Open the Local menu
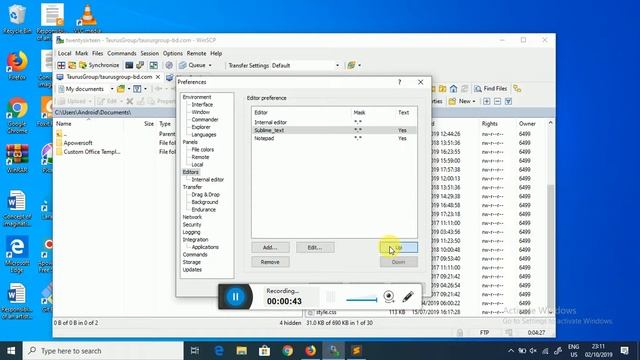The width and height of the screenshot is (640, 360). coord(64,53)
